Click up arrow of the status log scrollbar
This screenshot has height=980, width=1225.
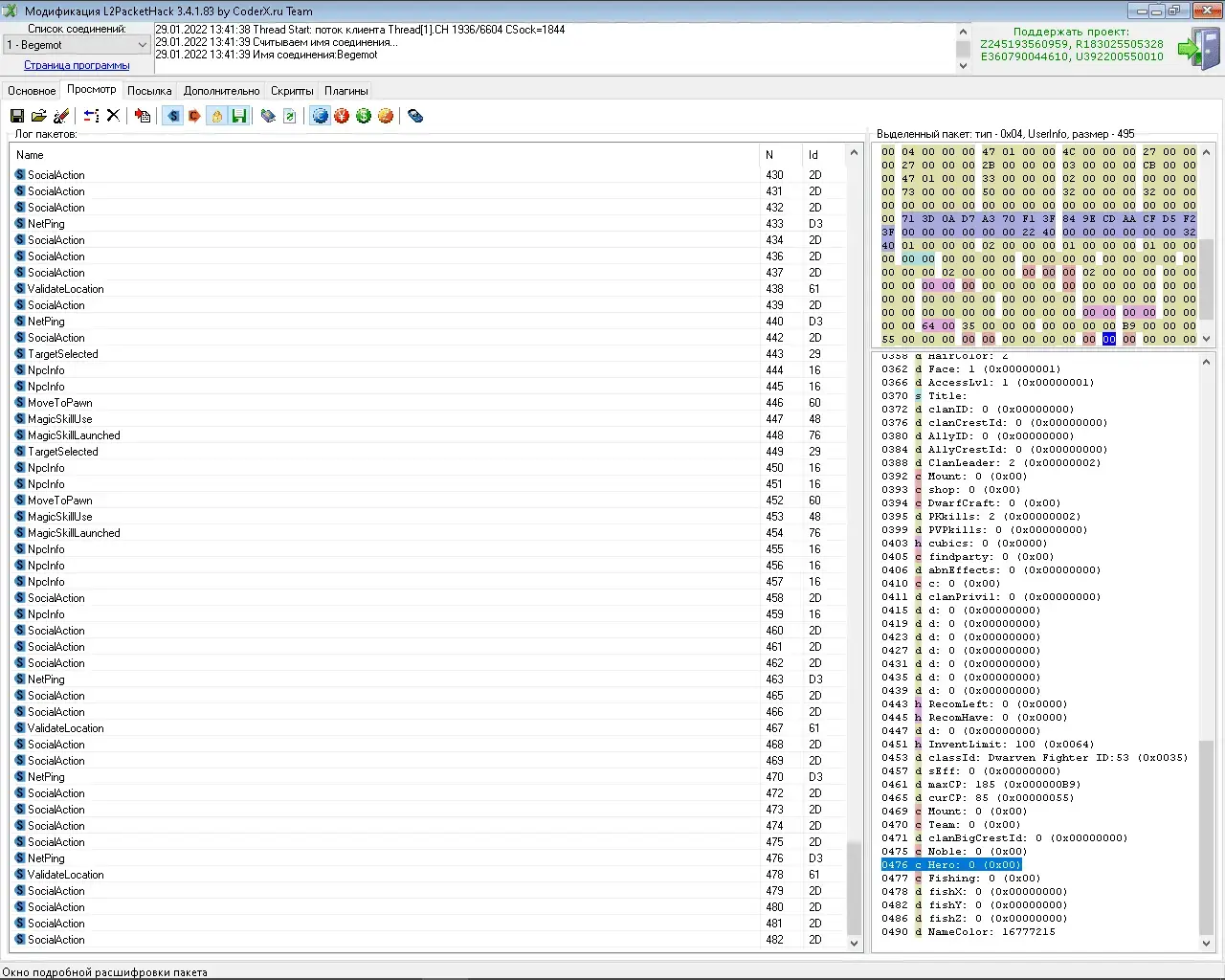pyautogui.click(x=963, y=32)
